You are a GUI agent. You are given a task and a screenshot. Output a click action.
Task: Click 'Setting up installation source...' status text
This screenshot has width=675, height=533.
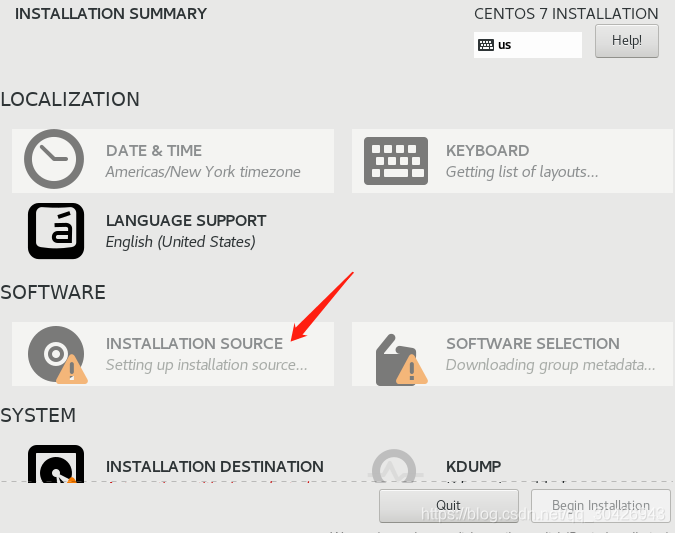click(207, 365)
